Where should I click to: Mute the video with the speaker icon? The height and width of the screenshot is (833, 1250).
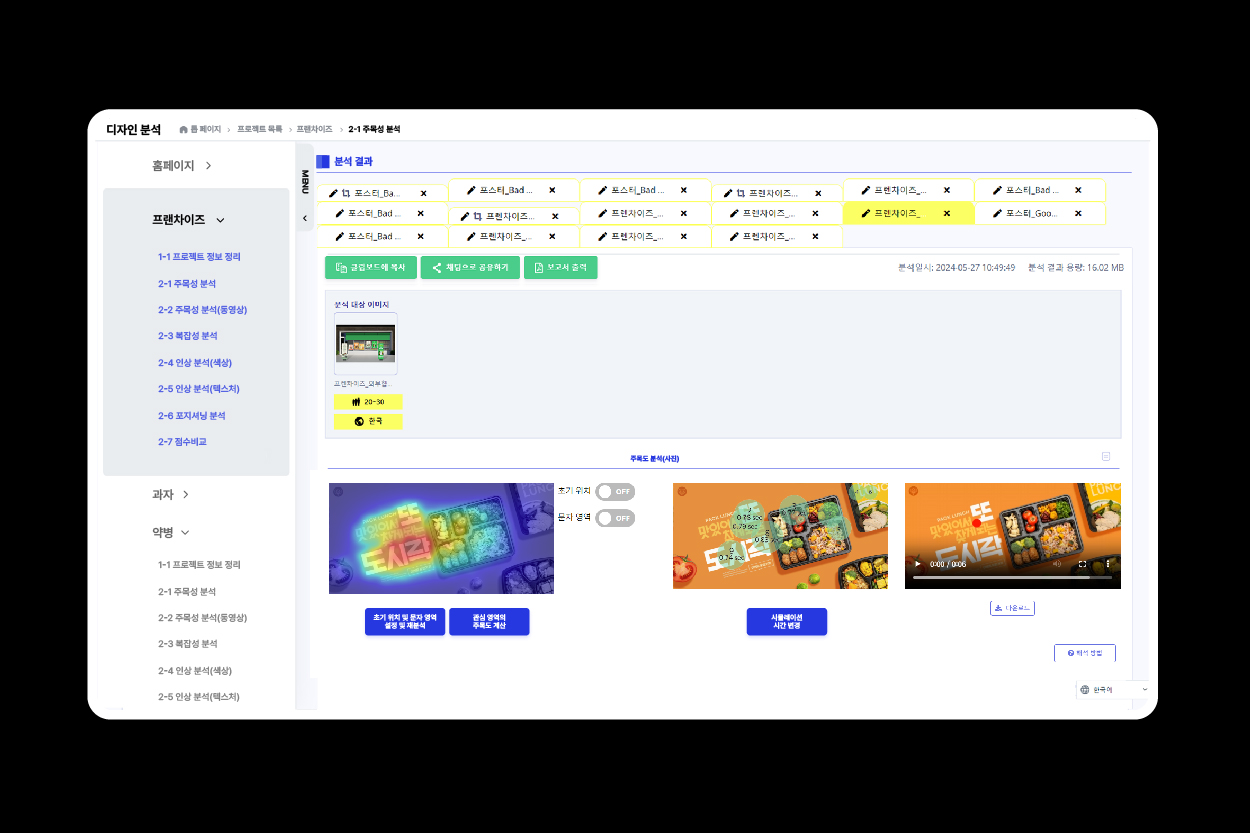tap(1057, 564)
